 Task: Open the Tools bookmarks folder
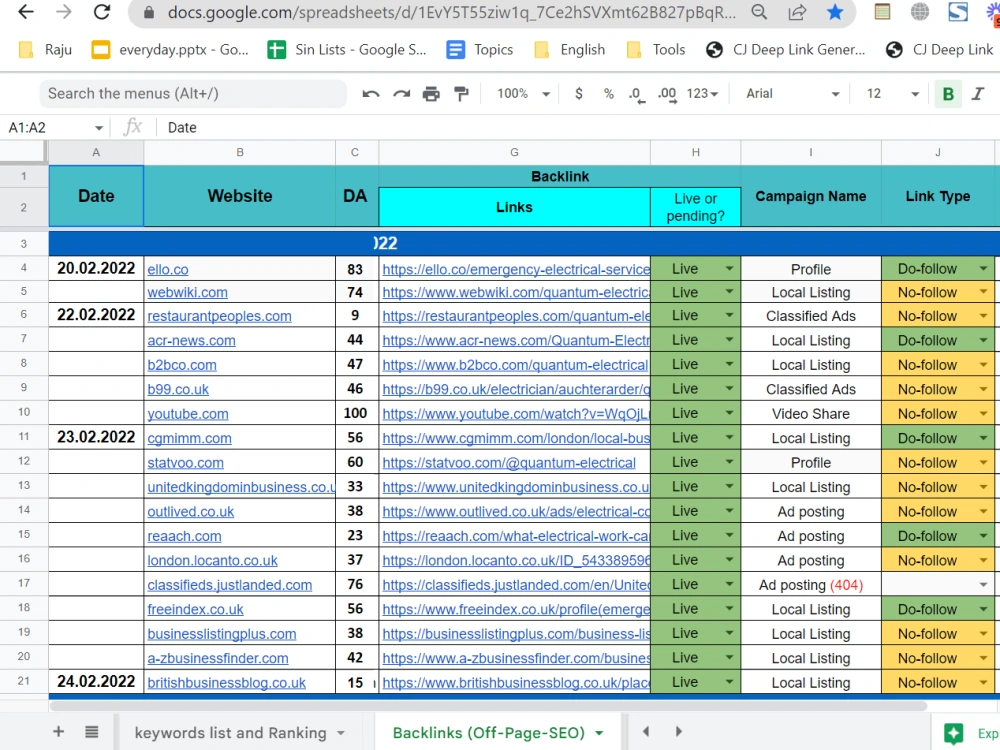(656, 50)
